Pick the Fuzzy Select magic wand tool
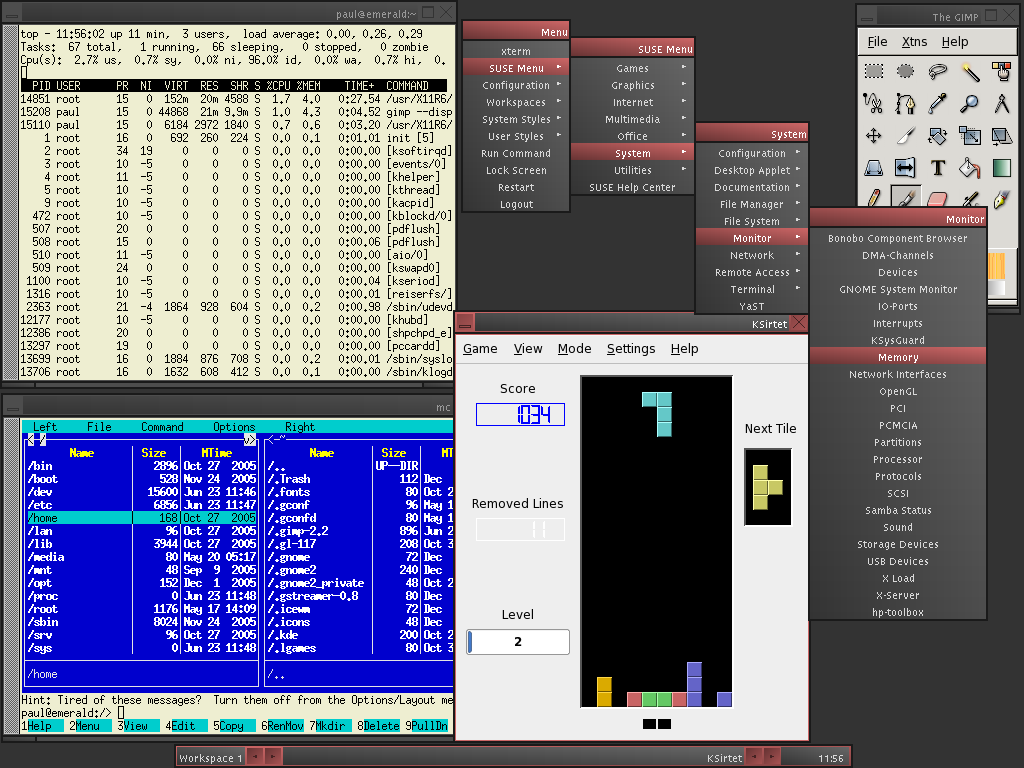Screen dimensions: 1024x768 pos(970,71)
